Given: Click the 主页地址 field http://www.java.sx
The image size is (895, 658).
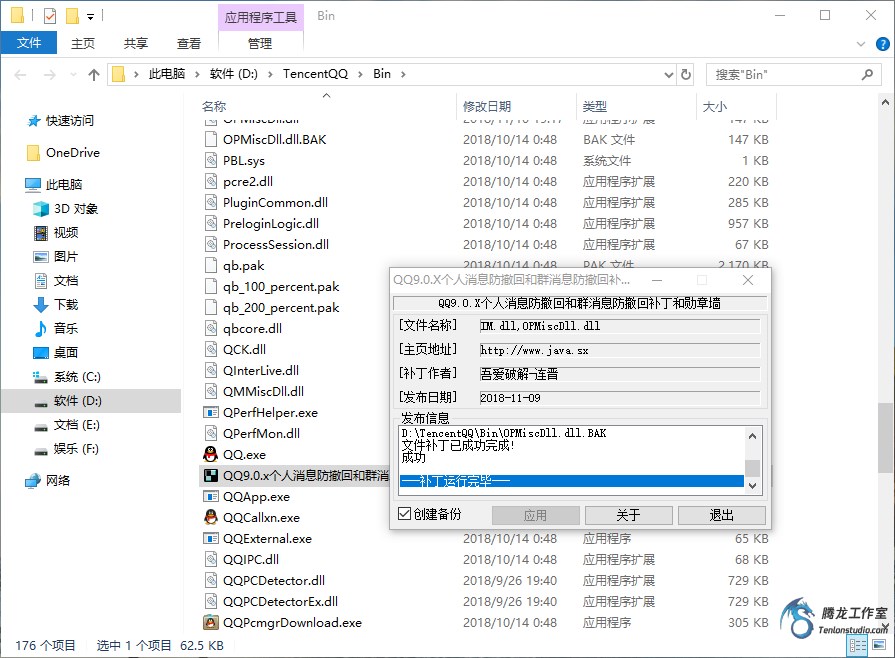Looking at the screenshot, I should (620, 350).
